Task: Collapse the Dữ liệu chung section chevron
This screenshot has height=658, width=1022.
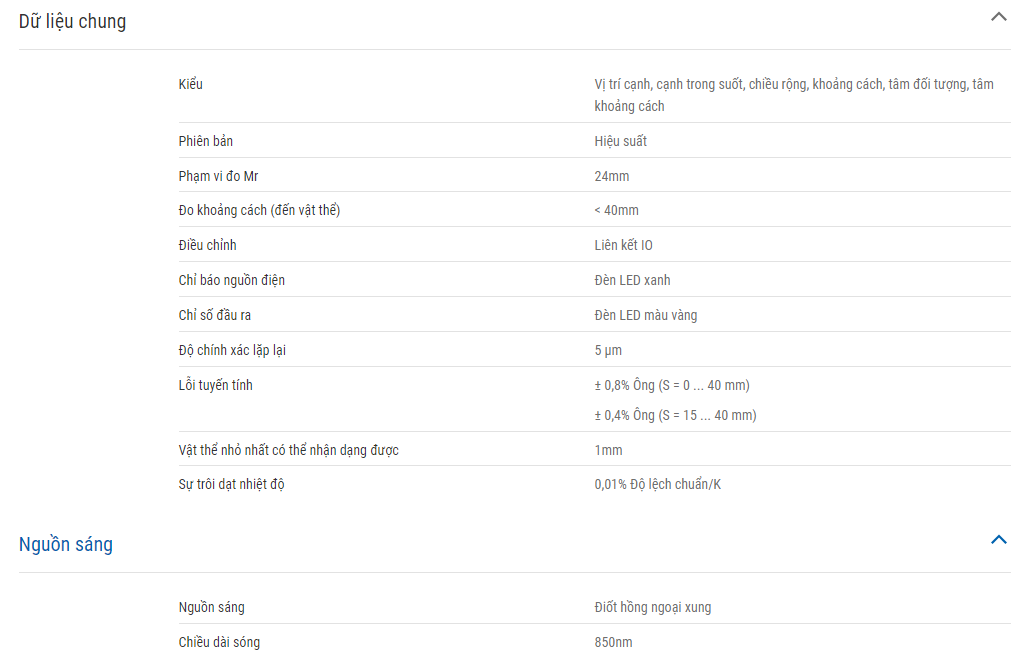Action: [998, 17]
